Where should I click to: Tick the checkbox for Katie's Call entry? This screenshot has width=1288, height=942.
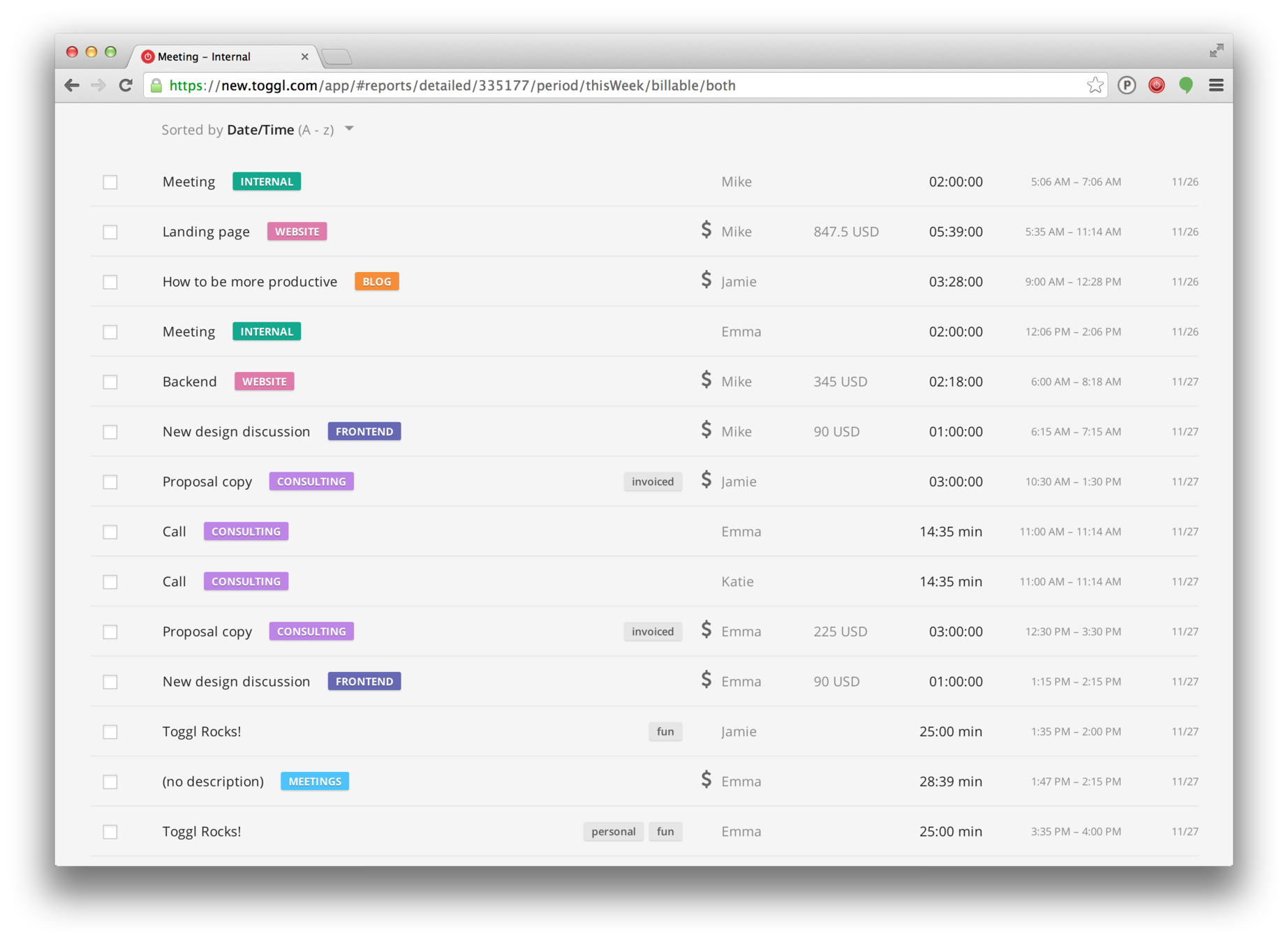point(110,582)
